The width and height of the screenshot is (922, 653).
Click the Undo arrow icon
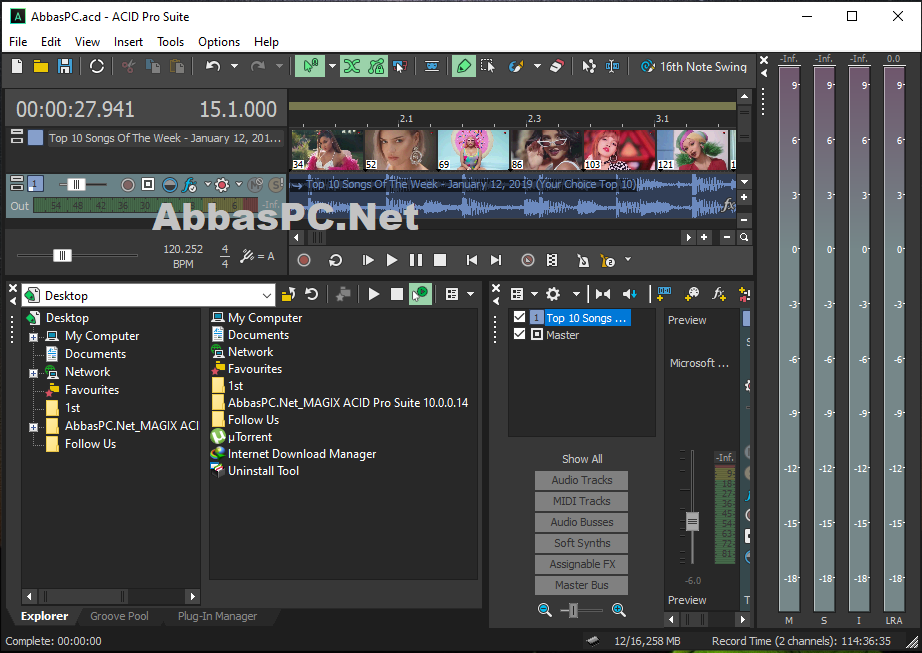(213, 66)
